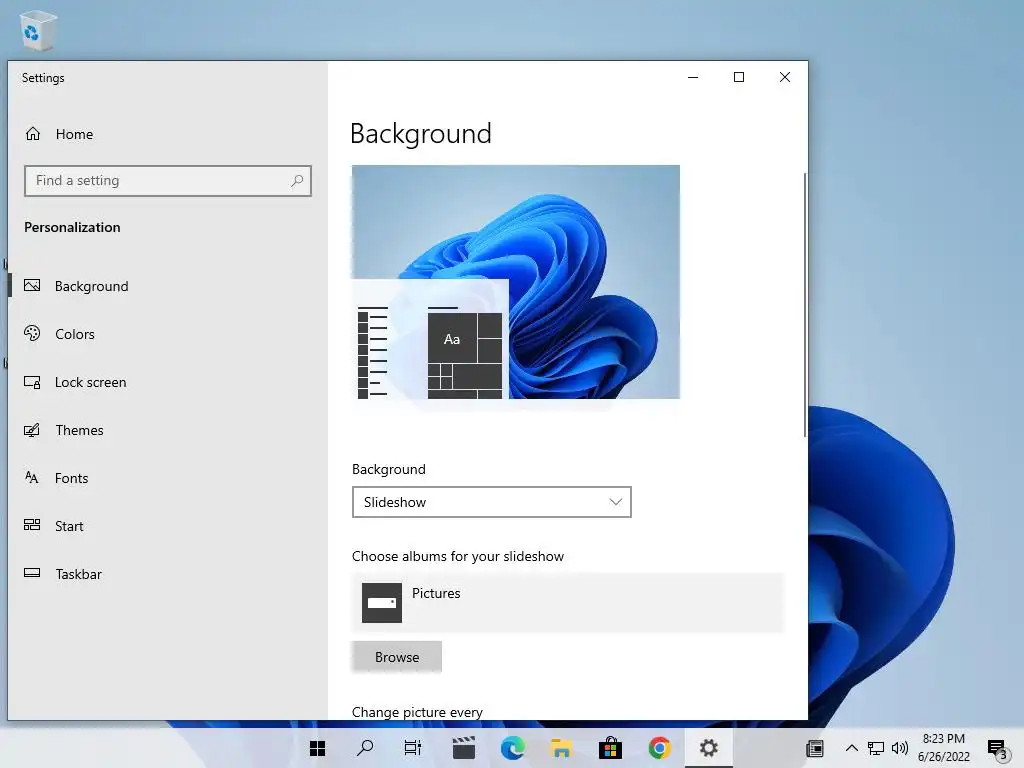Click the Find a setting search box
The width and height of the screenshot is (1024, 768).
[x=168, y=180]
